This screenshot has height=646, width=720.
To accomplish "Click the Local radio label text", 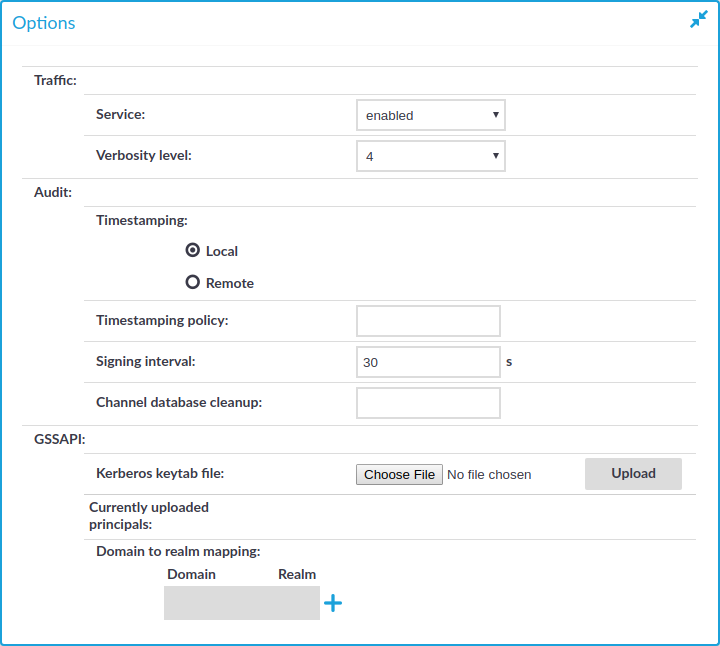I will (222, 251).
